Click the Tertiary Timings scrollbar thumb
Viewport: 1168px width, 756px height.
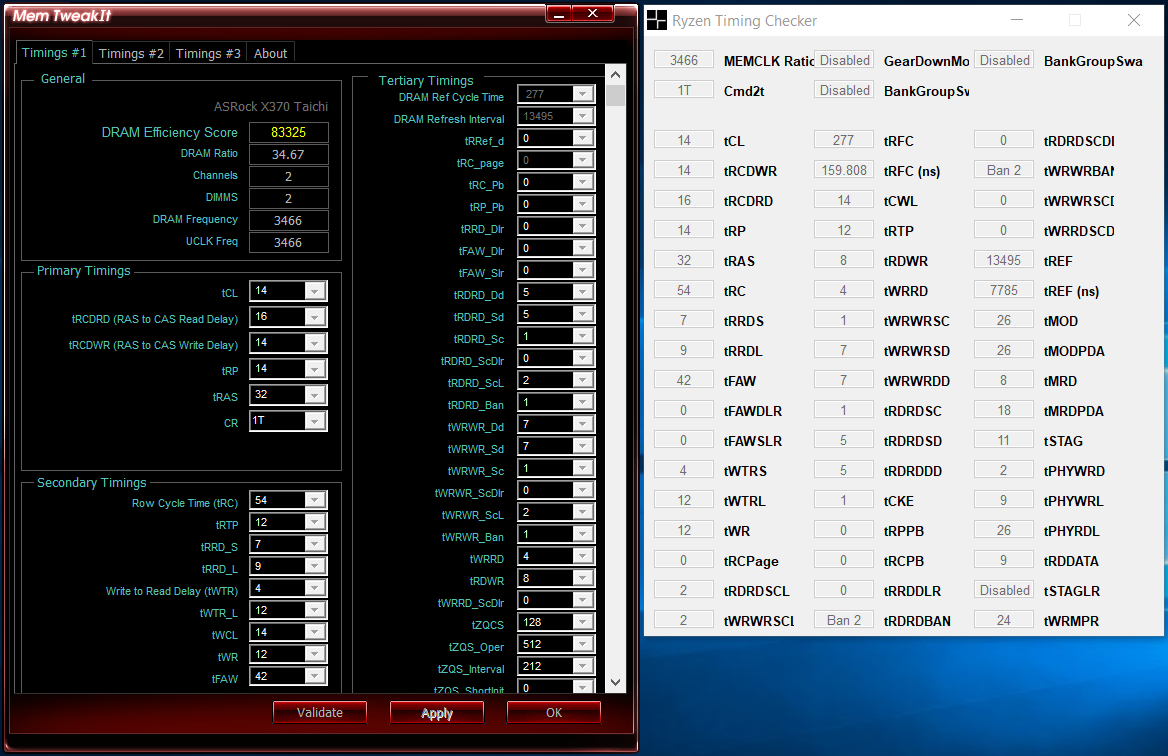point(615,95)
